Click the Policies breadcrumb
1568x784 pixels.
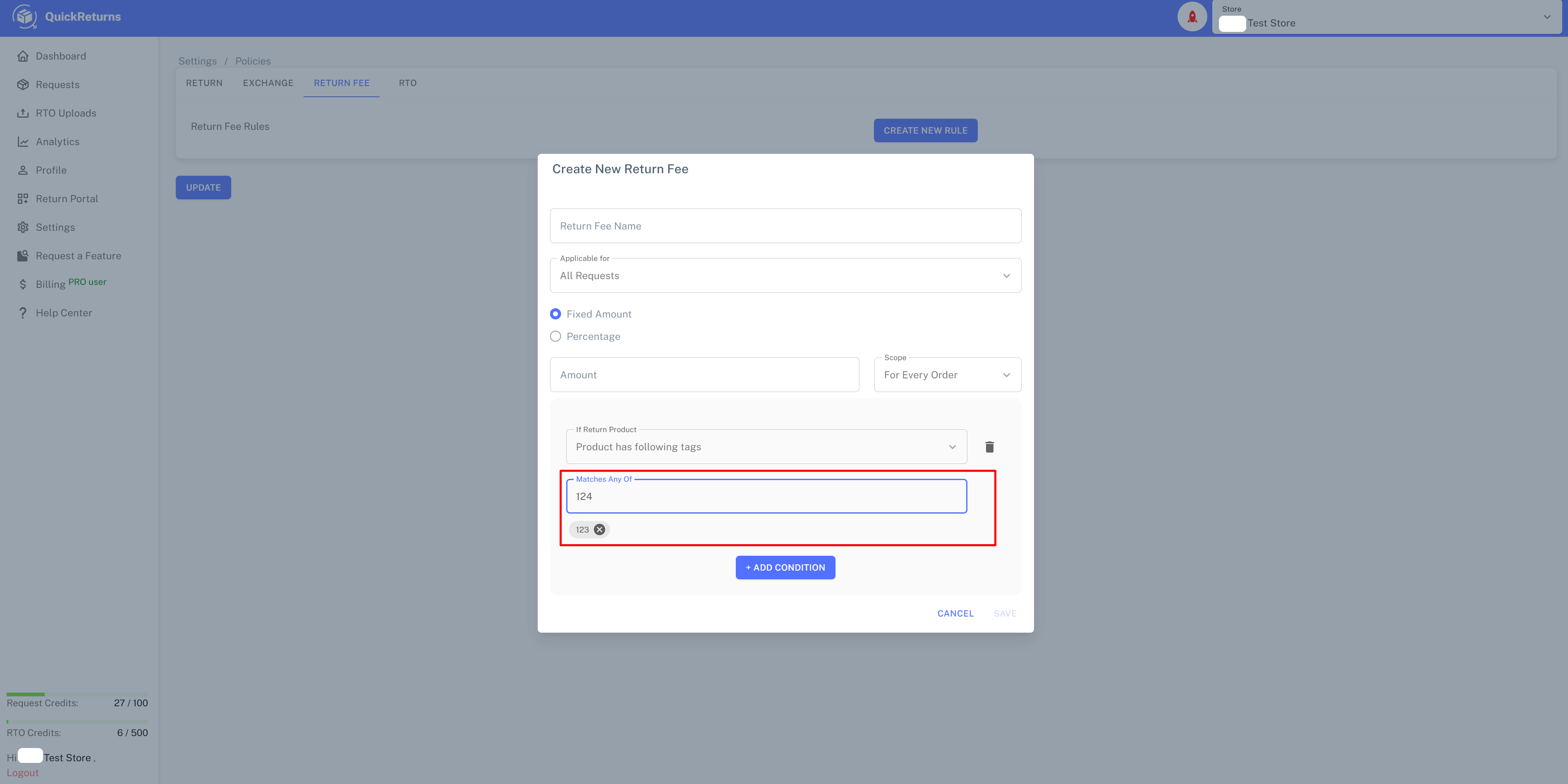[x=253, y=61]
